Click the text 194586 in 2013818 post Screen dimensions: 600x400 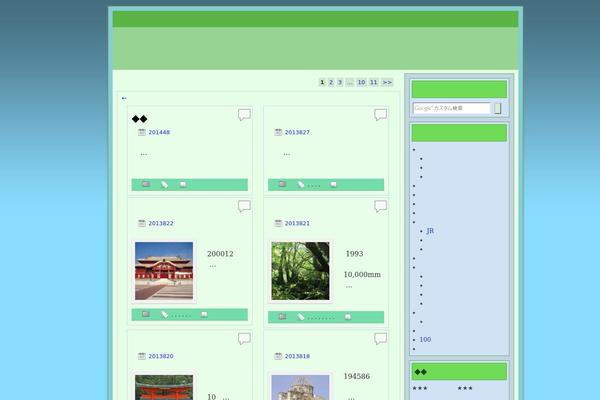pos(357,376)
